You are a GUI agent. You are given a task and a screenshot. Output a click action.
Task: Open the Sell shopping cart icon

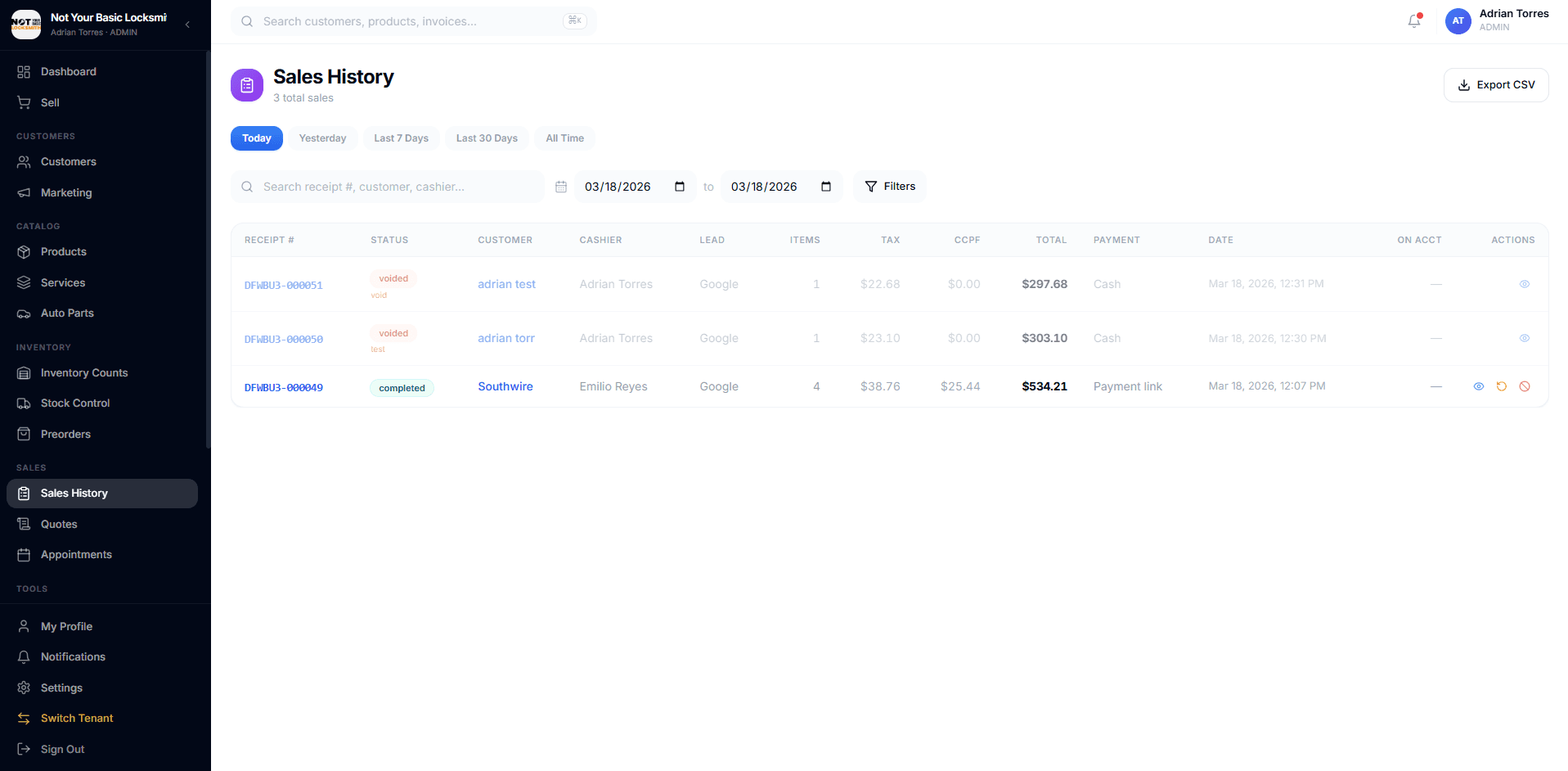[24, 102]
